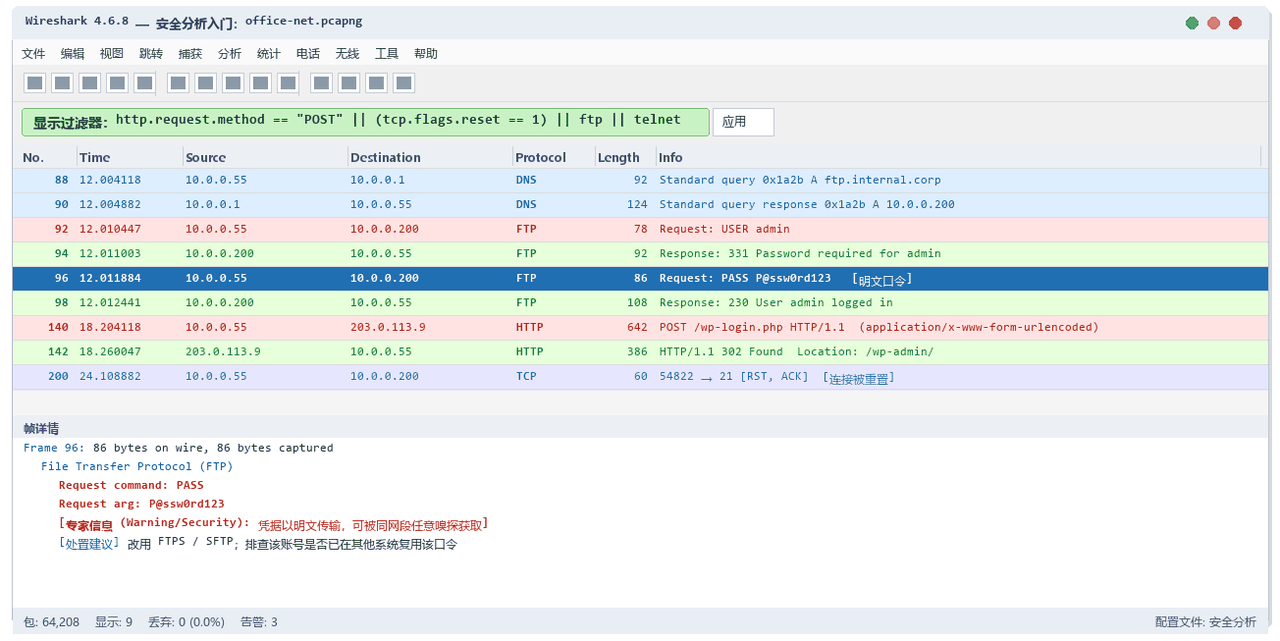Open the 电话 menu
1280x641 pixels.
(308, 54)
